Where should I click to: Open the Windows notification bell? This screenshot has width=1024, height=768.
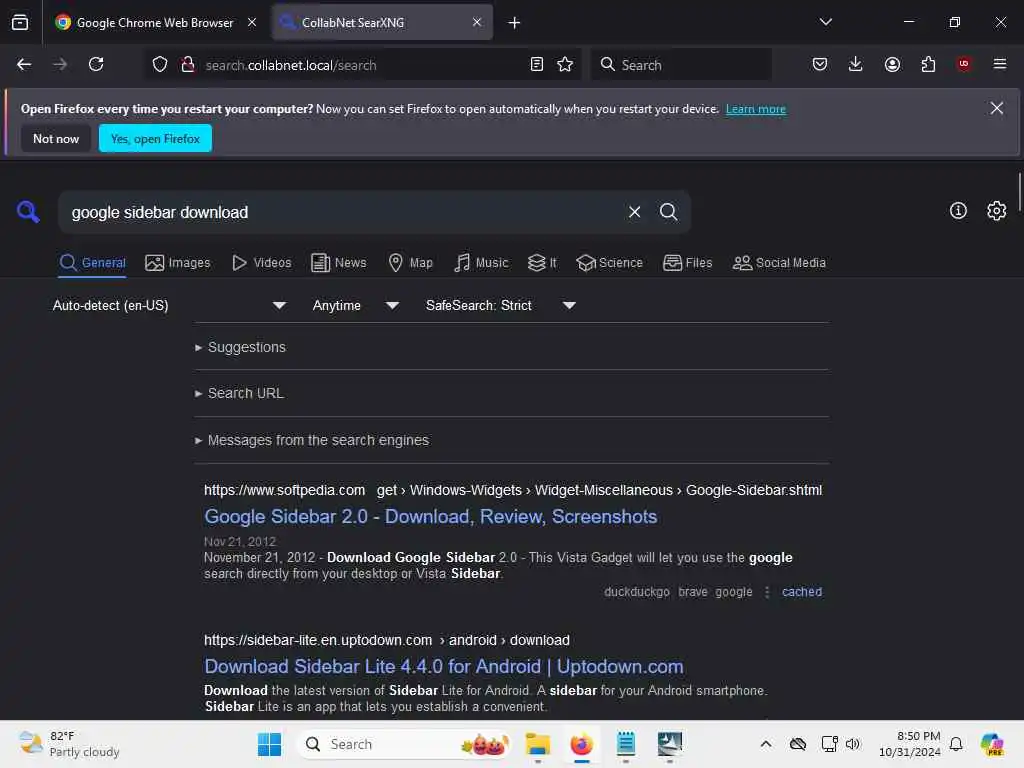[956, 744]
